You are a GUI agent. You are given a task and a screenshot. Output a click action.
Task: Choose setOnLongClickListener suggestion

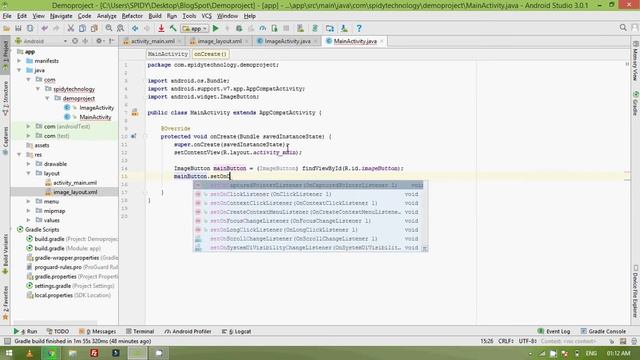point(308,230)
